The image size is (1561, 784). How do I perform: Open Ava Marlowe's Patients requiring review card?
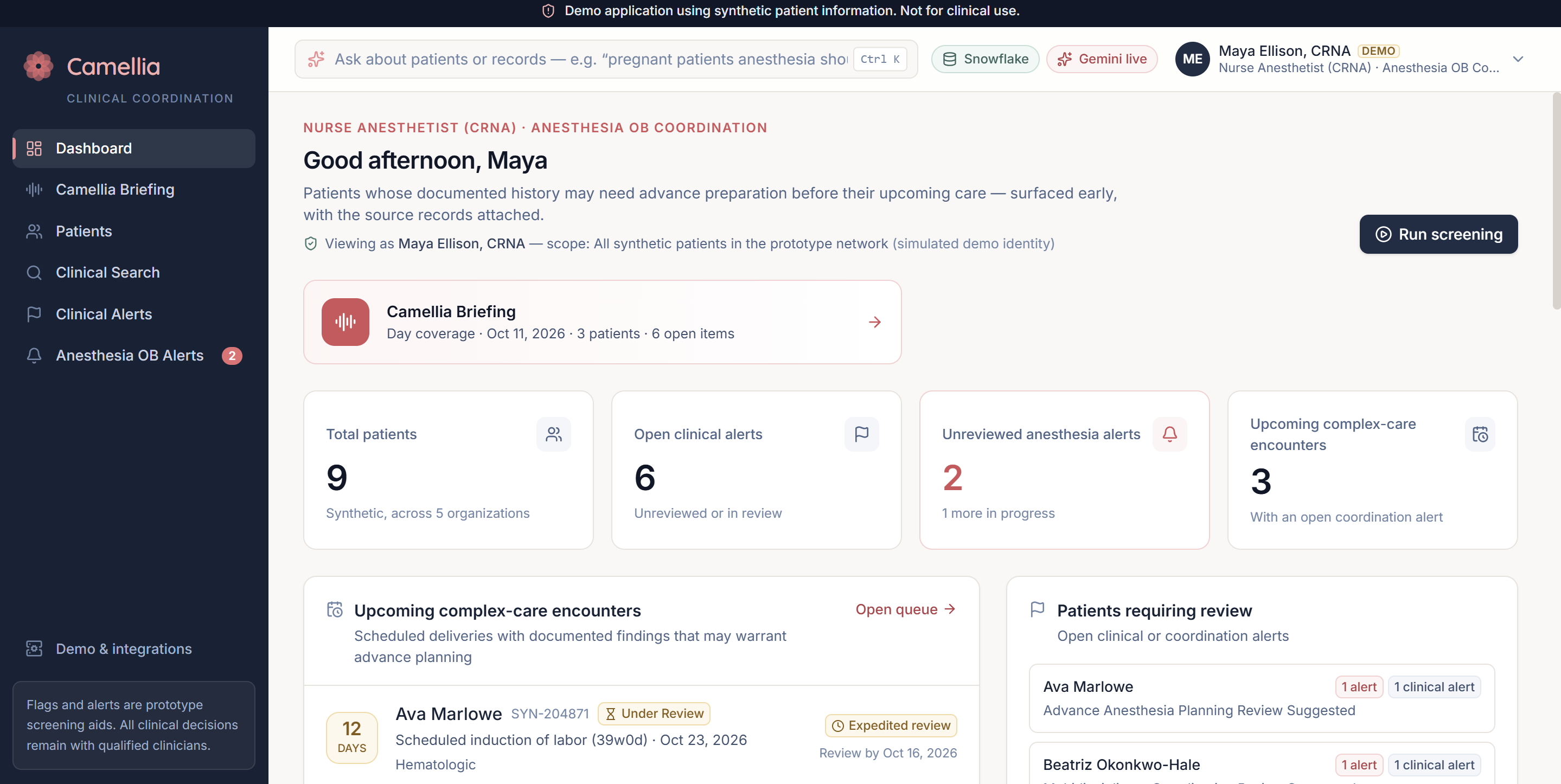[1262, 698]
